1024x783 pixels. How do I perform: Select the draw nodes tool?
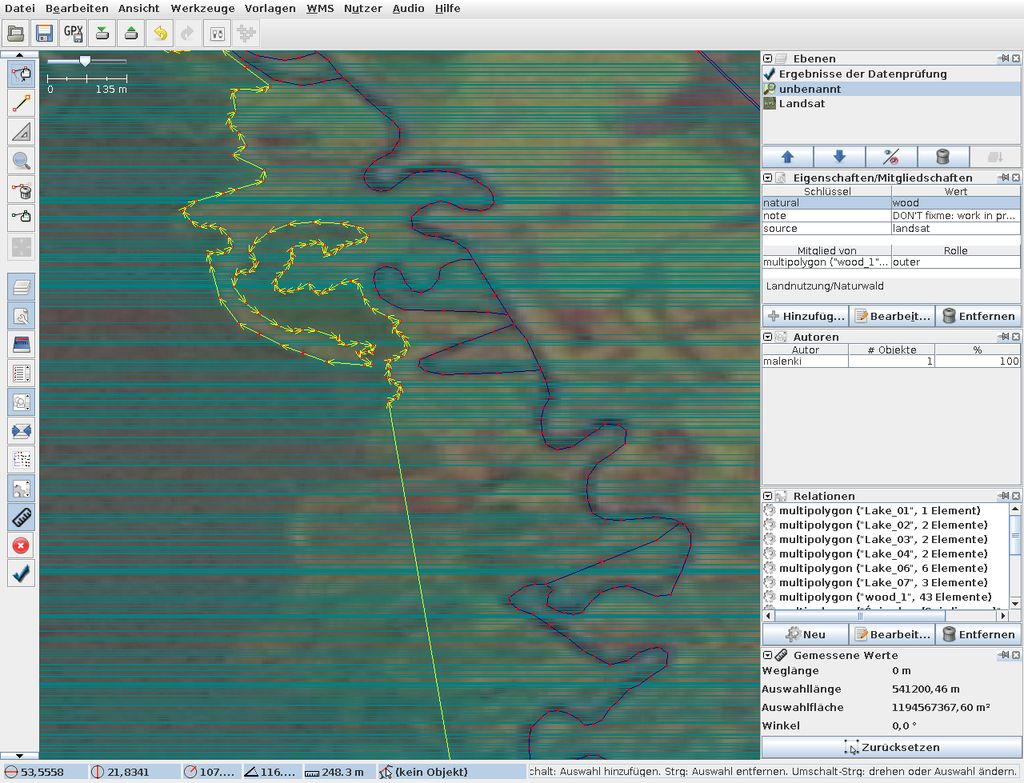click(x=21, y=102)
